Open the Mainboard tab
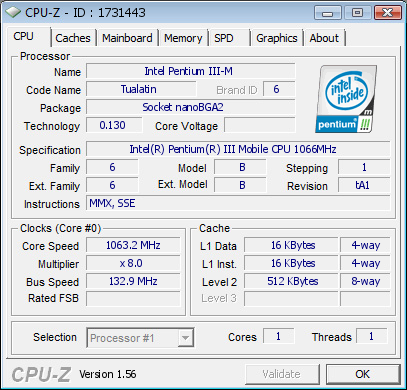Image resolution: width=407 pixels, height=390 pixels. (127, 38)
